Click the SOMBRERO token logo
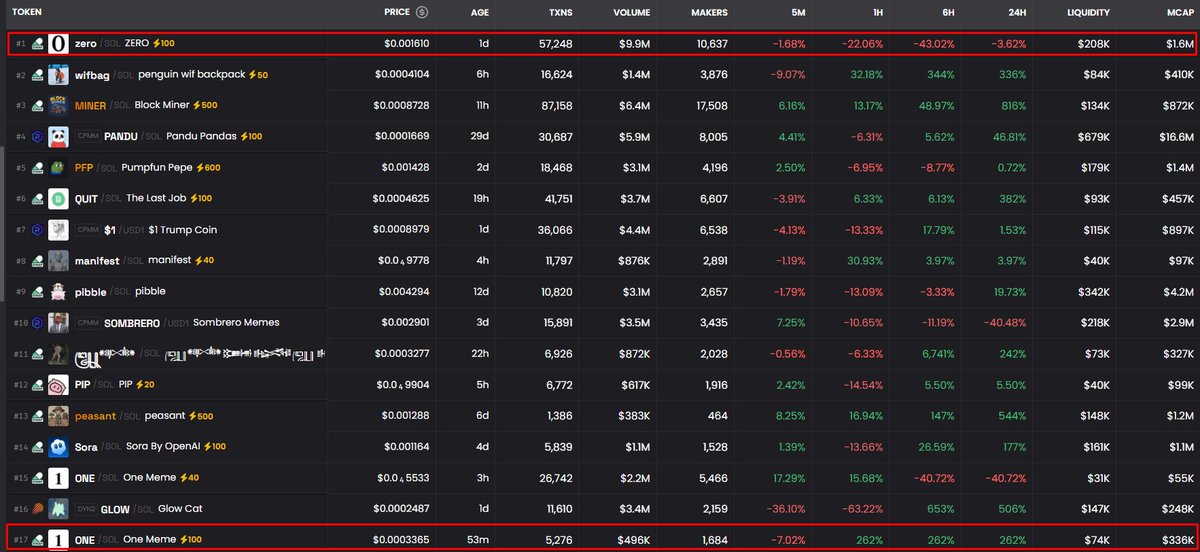The image size is (1200, 552). (x=58, y=323)
